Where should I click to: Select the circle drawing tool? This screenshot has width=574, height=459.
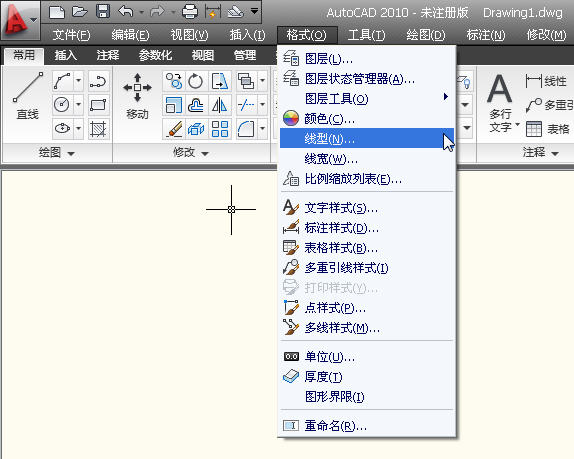[62, 105]
